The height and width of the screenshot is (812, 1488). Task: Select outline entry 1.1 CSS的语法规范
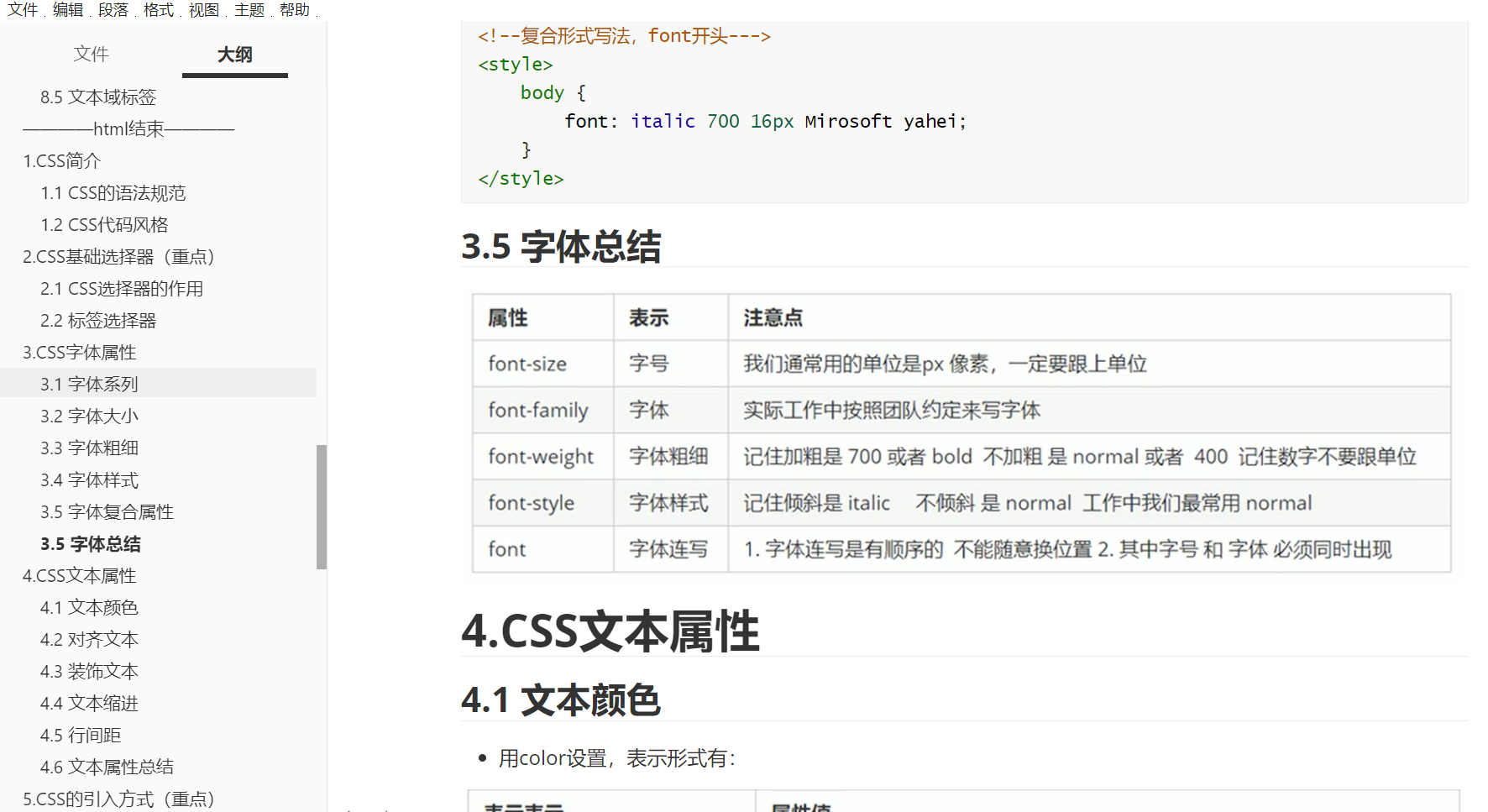coord(113,192)
